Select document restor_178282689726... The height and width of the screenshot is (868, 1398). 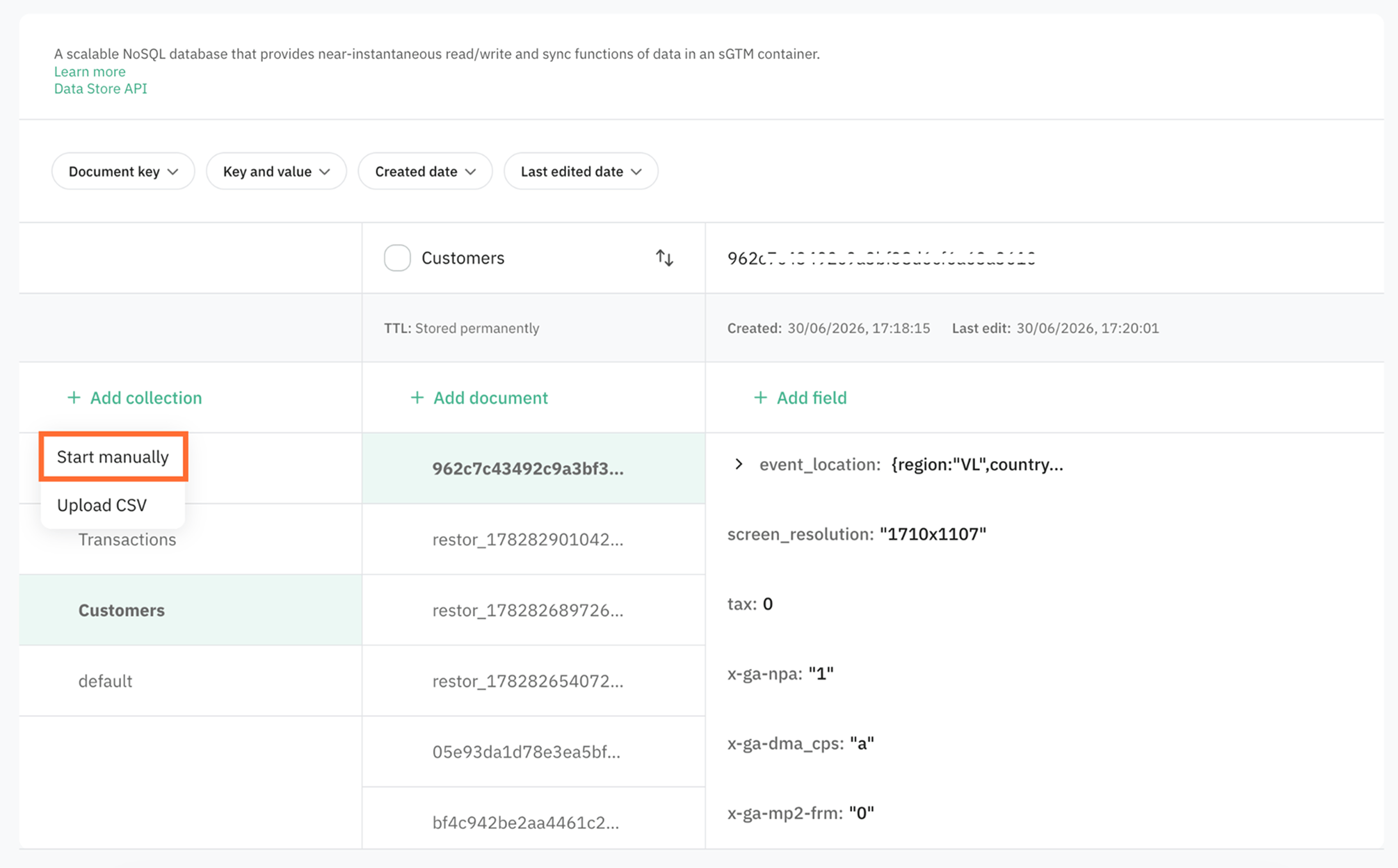[533, 610]
